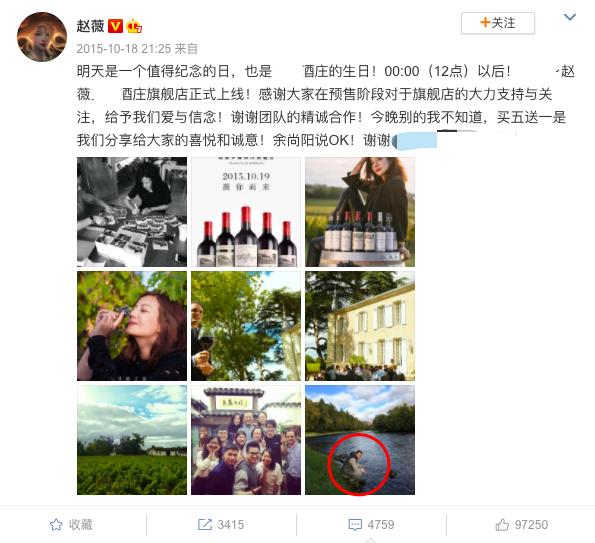The width and height of the screenshot is (595, 543).
Task: Open the 2015-10-18 21:25 timestamp link
Action: click(x=124, y=49)
